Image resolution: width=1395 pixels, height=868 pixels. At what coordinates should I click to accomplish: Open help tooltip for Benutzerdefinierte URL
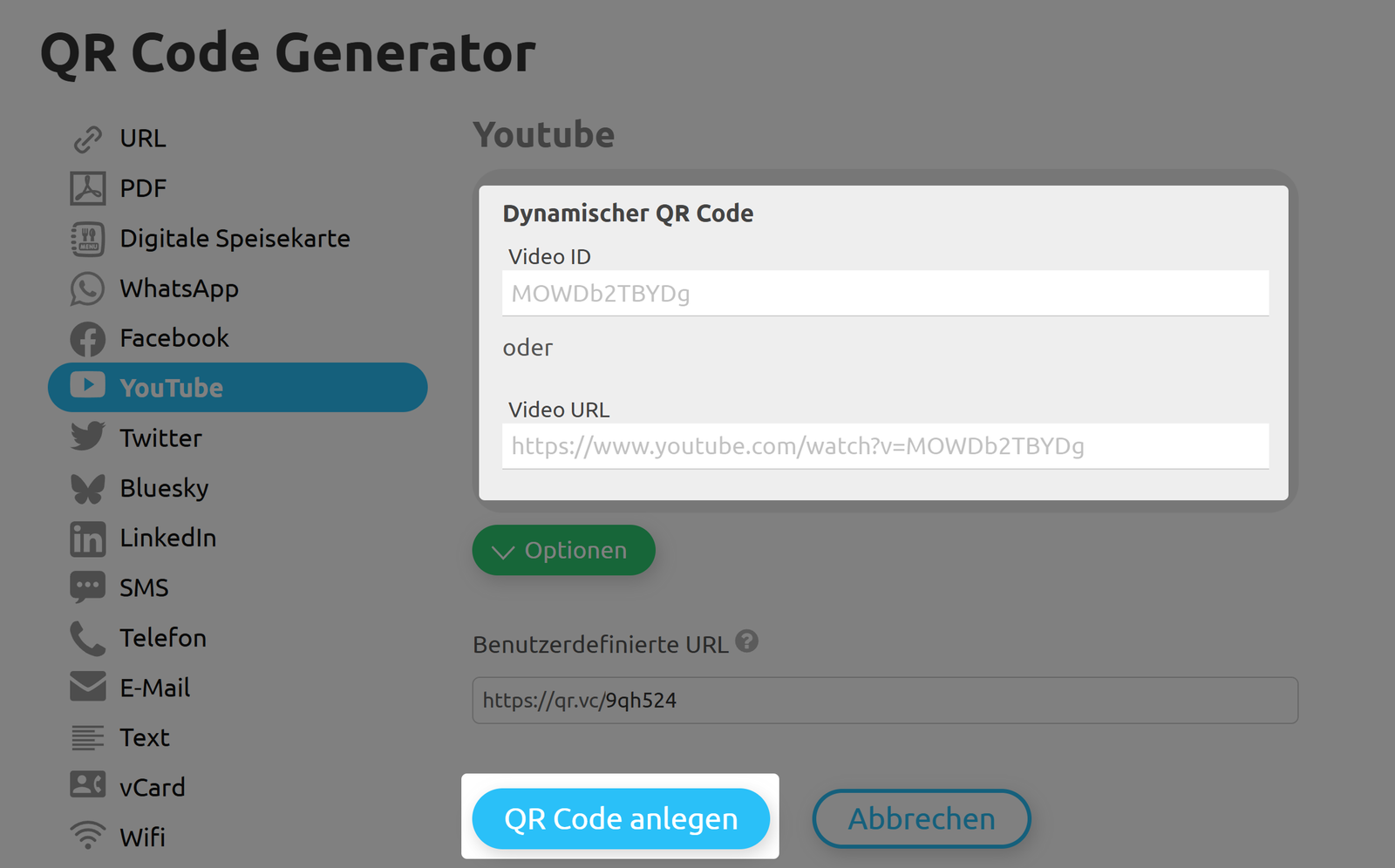click(746, 642)
